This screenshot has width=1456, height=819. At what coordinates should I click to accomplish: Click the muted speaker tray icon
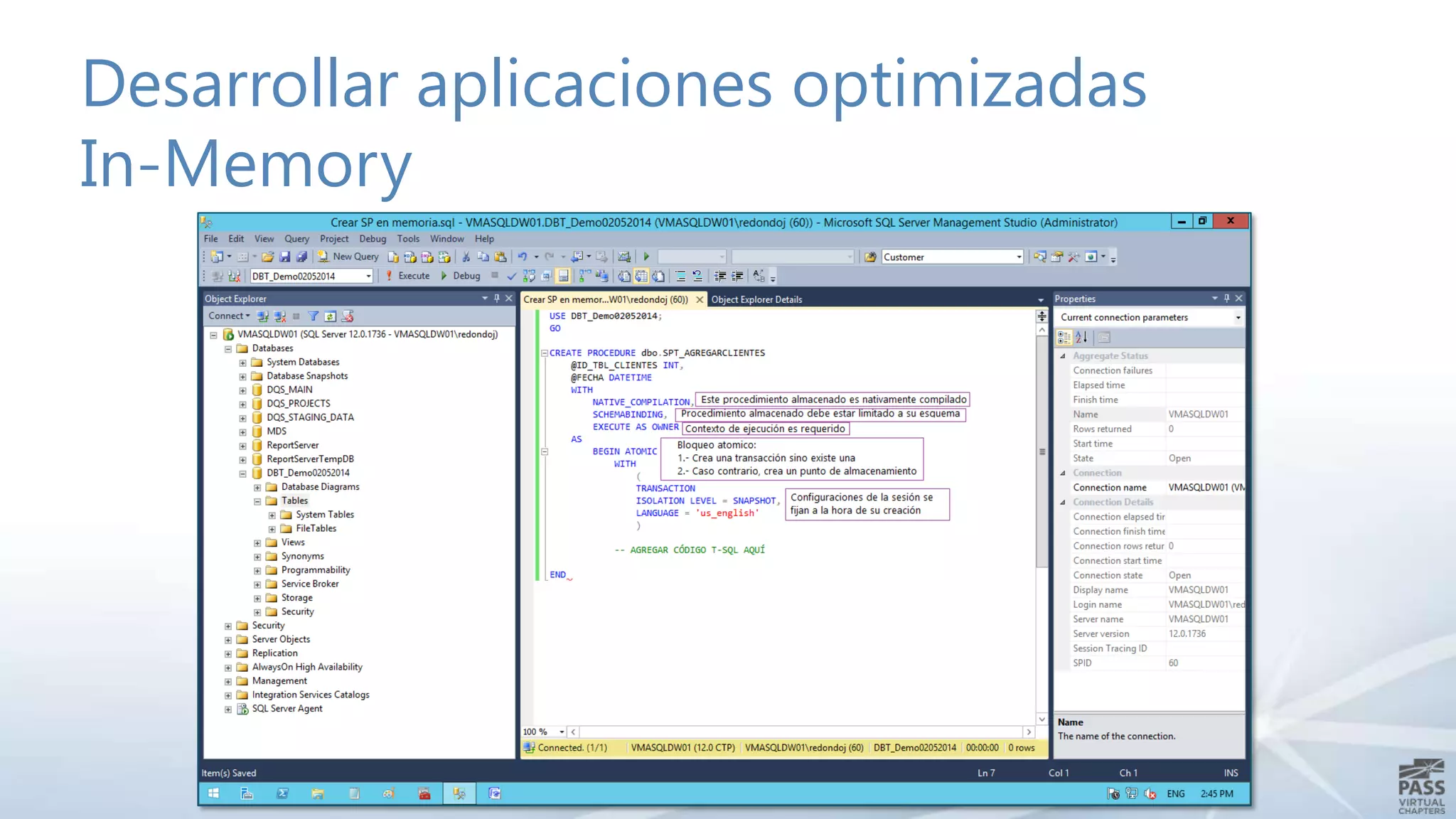click(x=1150, y=793)
